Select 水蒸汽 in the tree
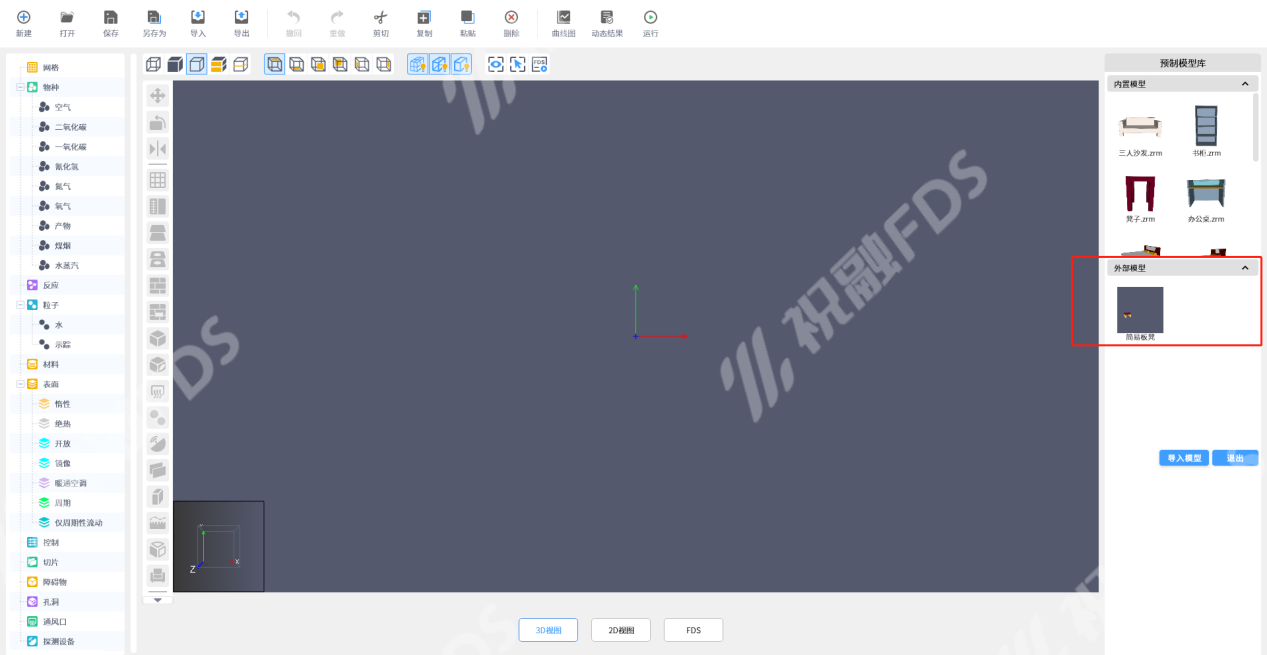The height and width of the screenshot is (655, 1267). tap(67, 265)
